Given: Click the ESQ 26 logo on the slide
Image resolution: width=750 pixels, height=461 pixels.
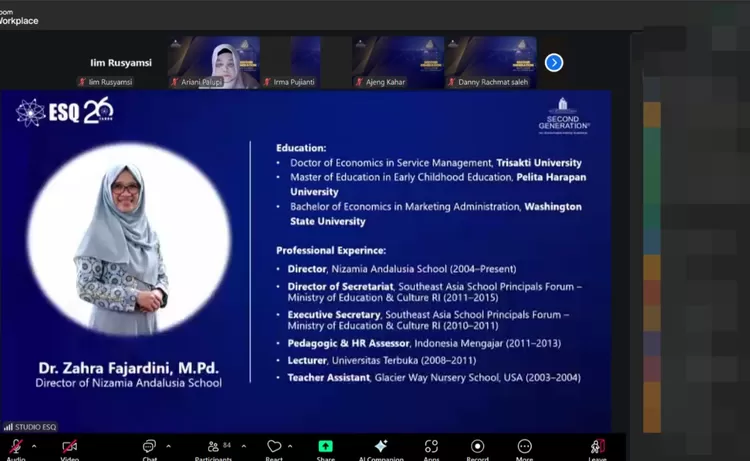Looking at the screenshot, I should (x=64, y=112).
